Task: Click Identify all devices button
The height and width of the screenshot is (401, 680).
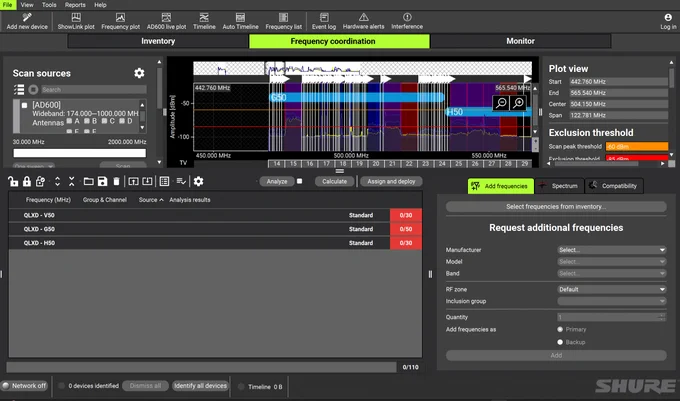Action: click(x=200, y=385)
